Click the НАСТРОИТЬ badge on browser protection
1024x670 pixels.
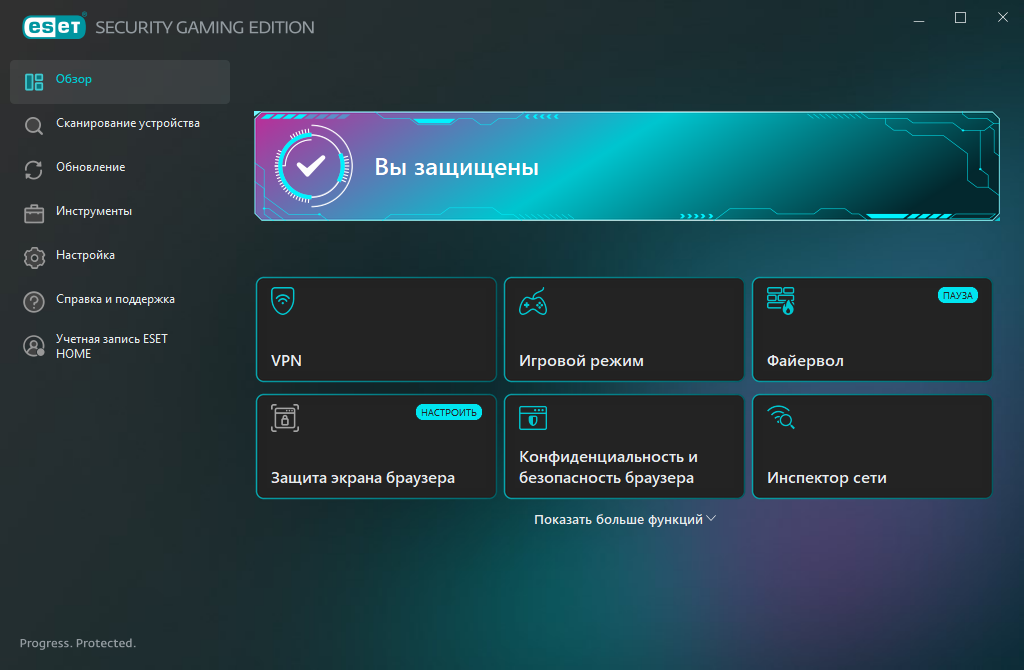coord(449,412)
